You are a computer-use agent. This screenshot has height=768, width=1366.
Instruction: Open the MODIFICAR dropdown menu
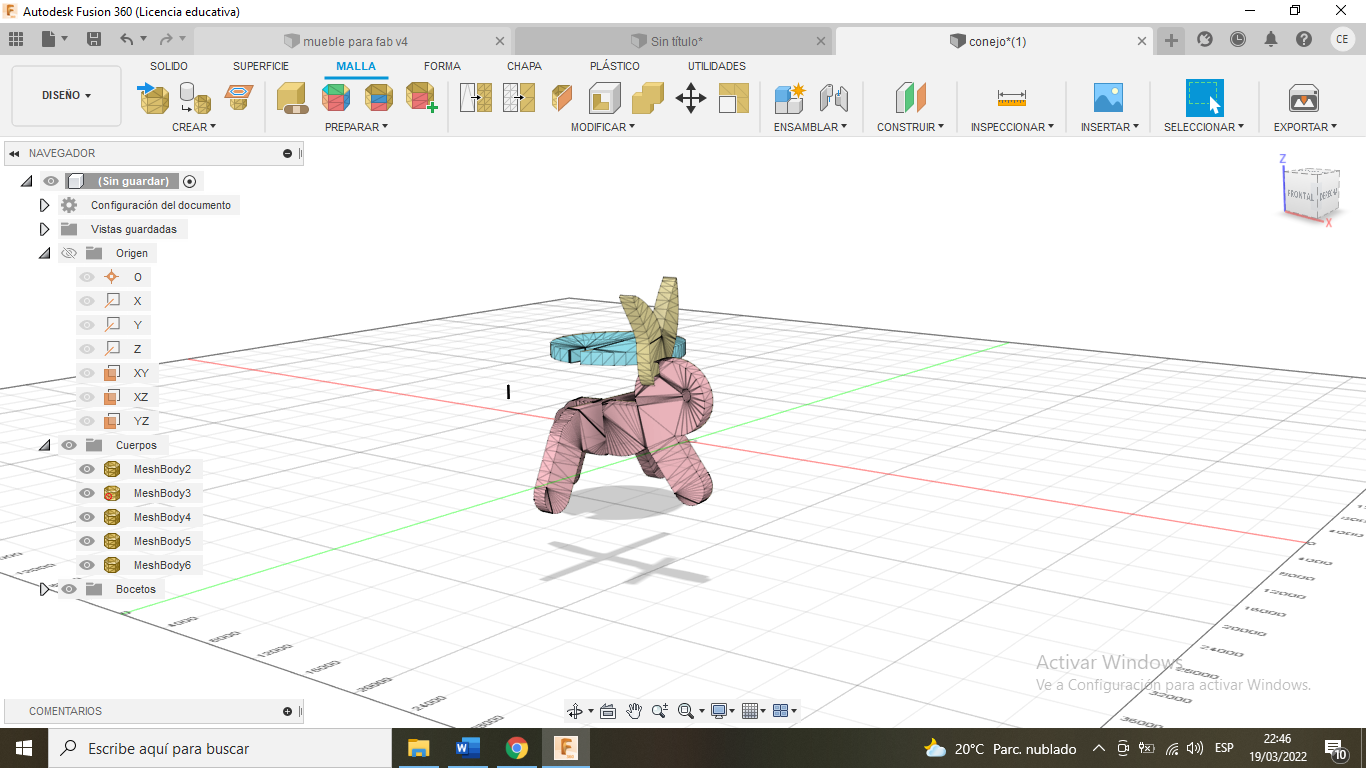(x=604, y=127)
